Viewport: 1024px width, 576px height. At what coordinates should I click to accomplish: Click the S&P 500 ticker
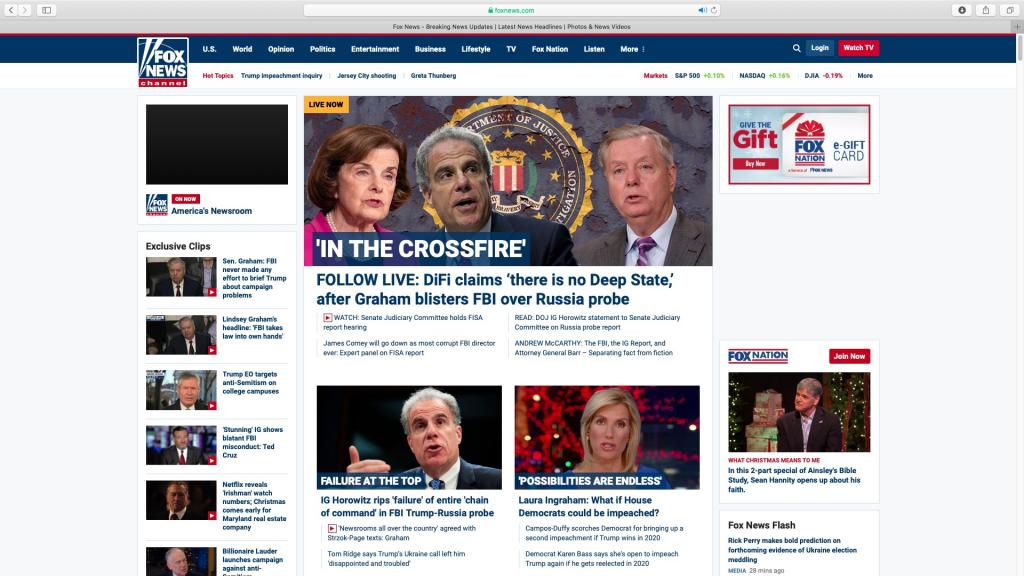click(x=699, y=76)
